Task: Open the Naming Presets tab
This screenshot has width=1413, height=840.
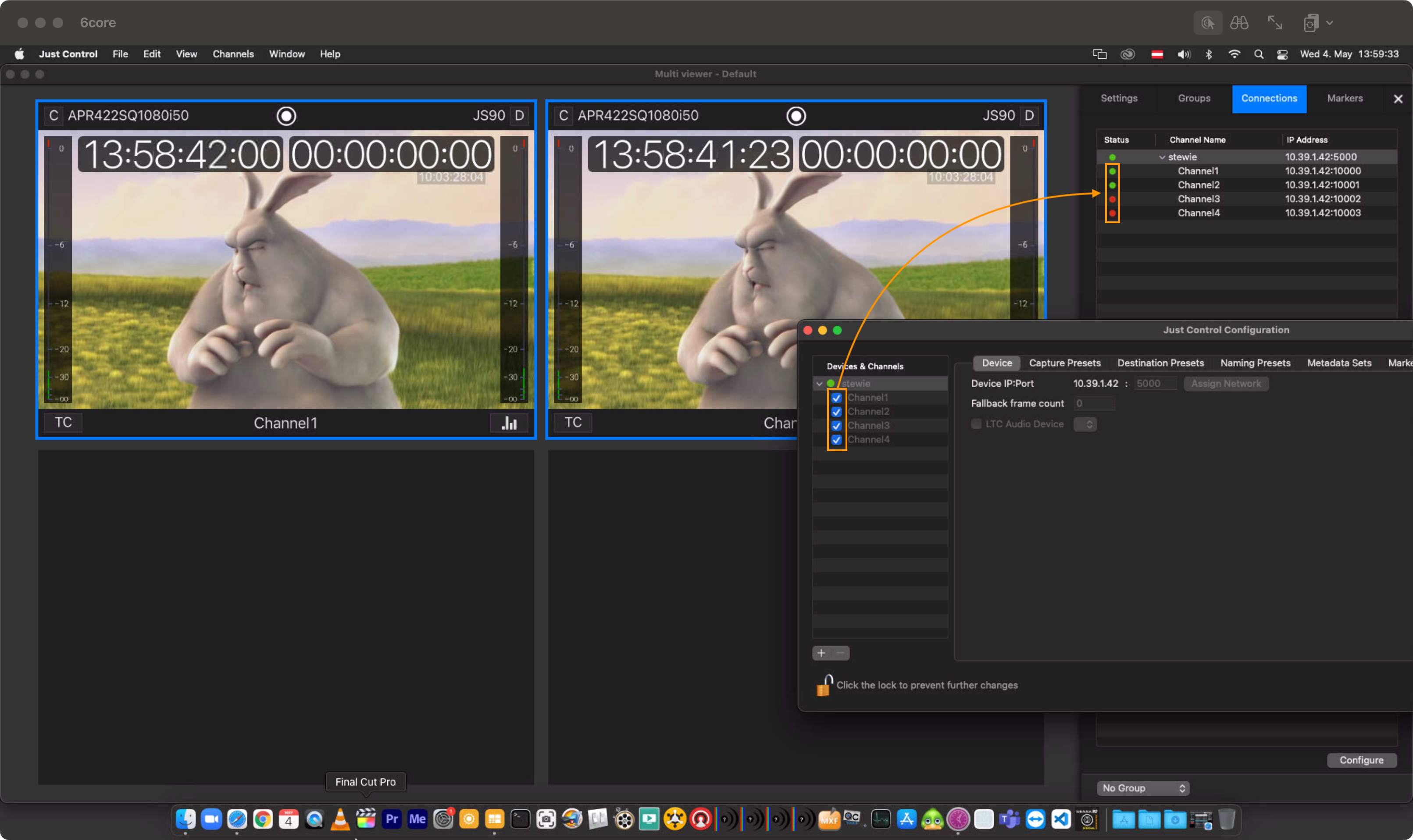Action: [x=1255, y=363]
